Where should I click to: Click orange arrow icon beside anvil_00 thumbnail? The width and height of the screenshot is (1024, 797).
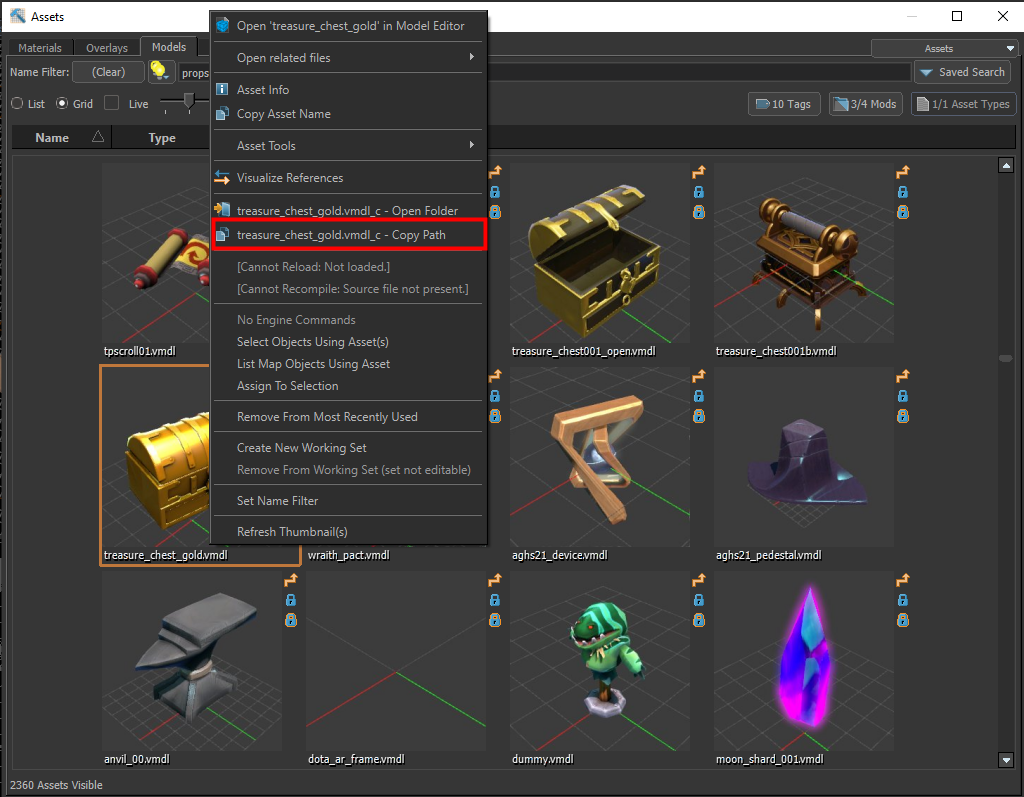pyautogui.click(x=291, y=579)
